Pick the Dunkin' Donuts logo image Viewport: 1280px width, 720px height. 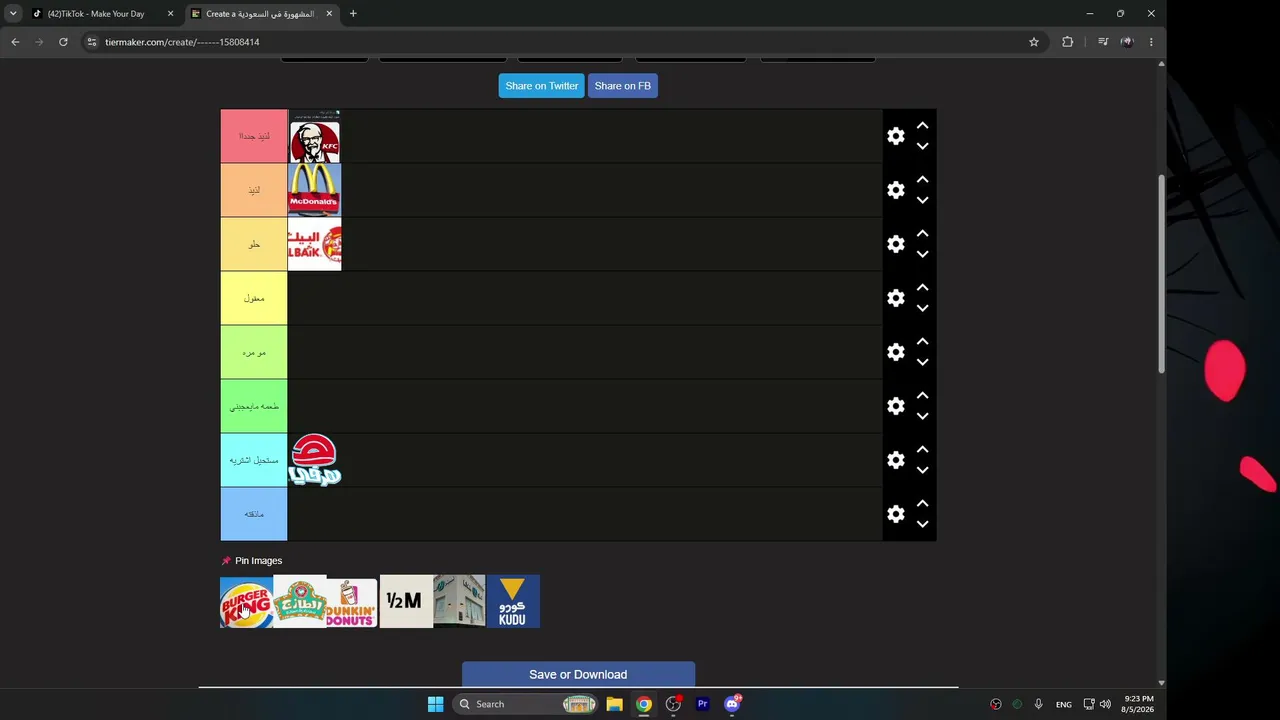(x=352, y=602)
